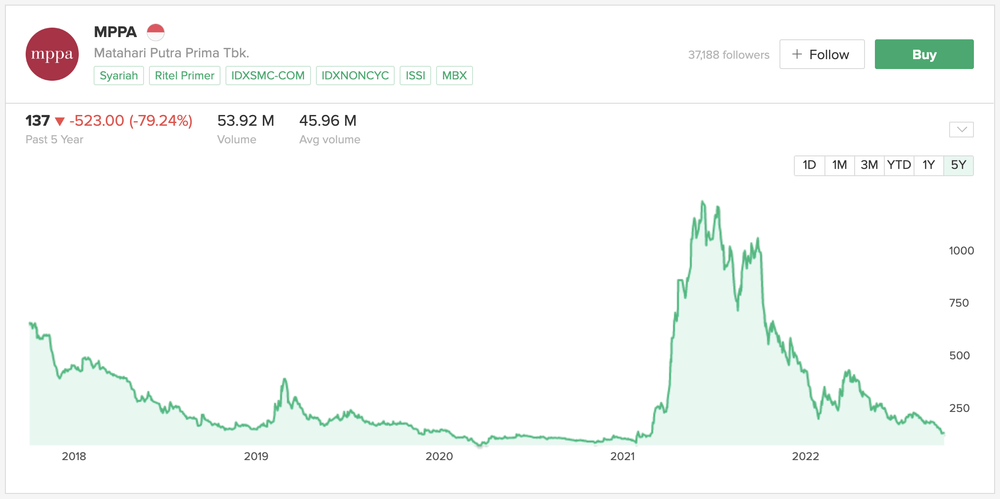The width and height of the screenshot is (1000, 499).
Task: Open the Syariah tag
Action: click(x=119, y=75)
